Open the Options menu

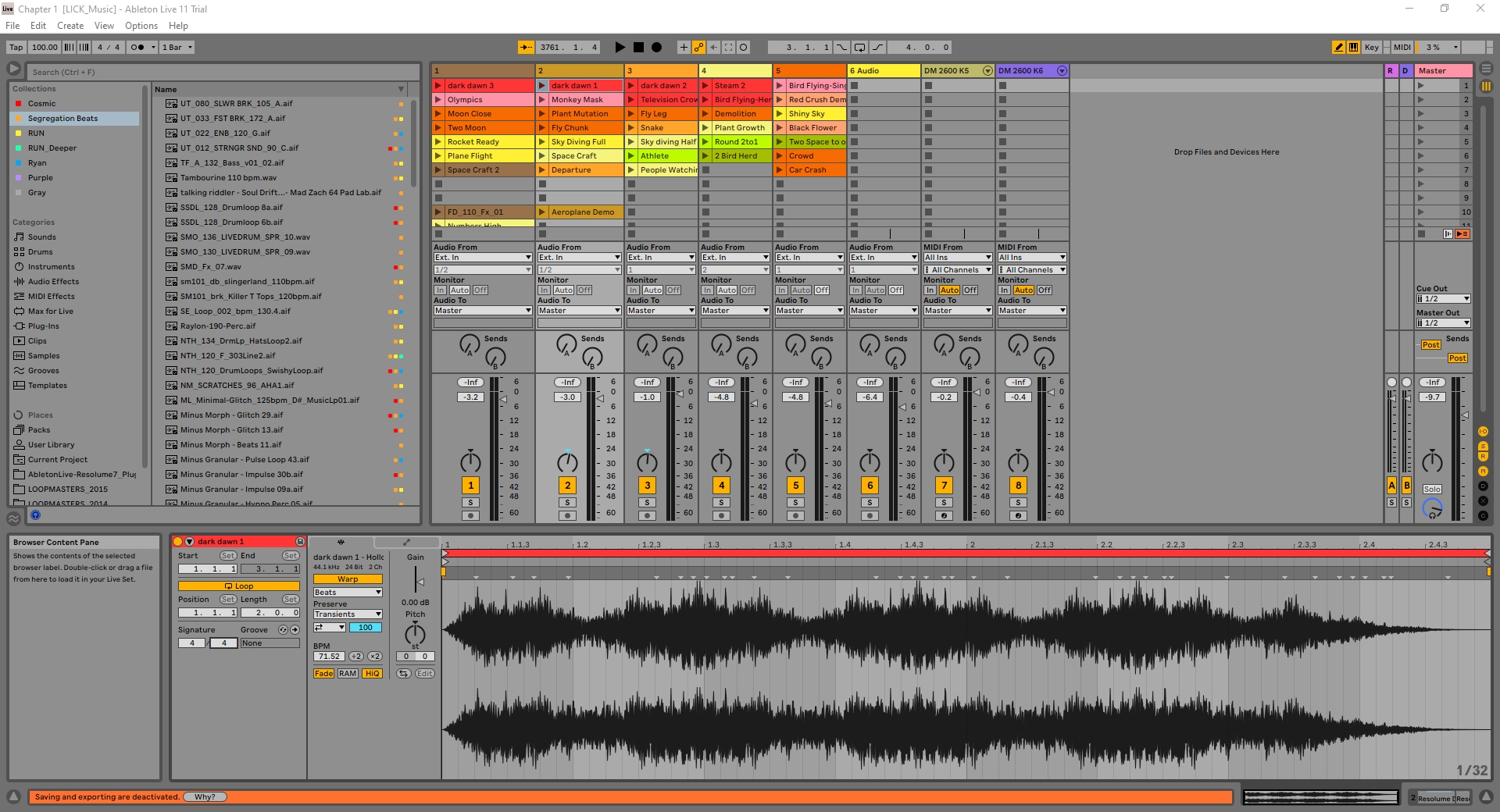tap(141, 26)
